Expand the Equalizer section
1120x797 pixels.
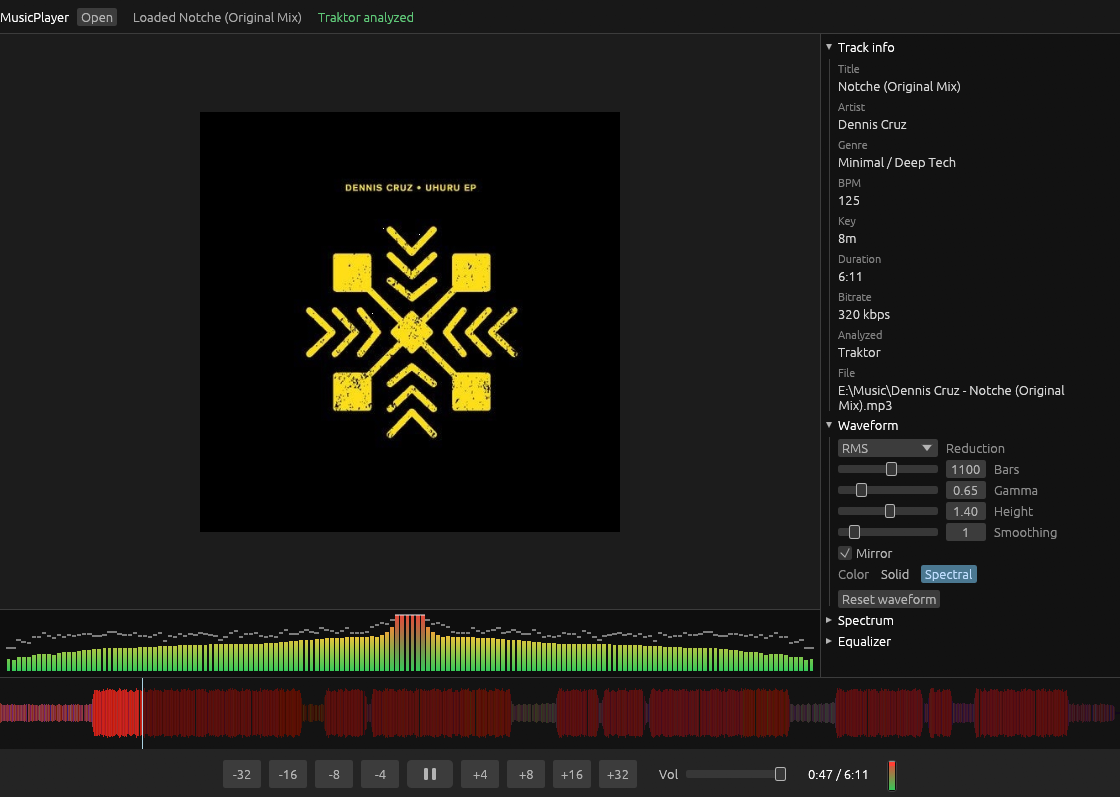point(829,641)
